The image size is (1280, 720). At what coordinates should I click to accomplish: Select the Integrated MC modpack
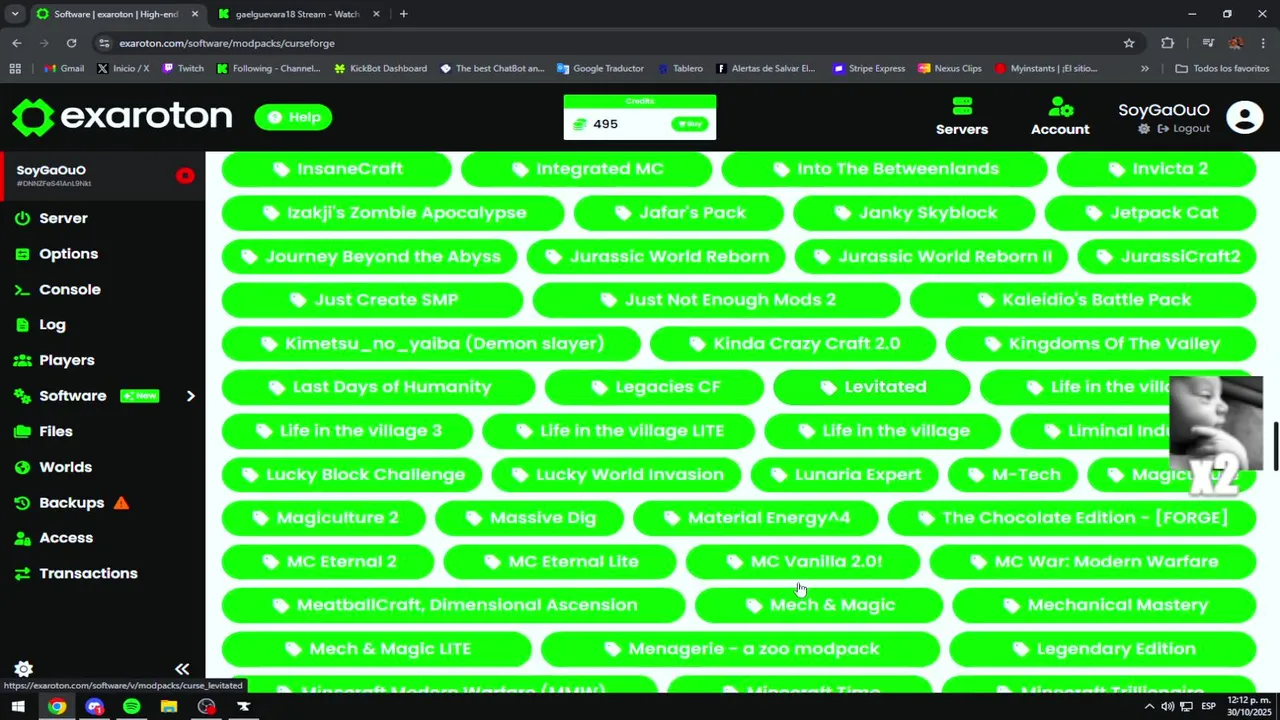(x=586, y=169)
